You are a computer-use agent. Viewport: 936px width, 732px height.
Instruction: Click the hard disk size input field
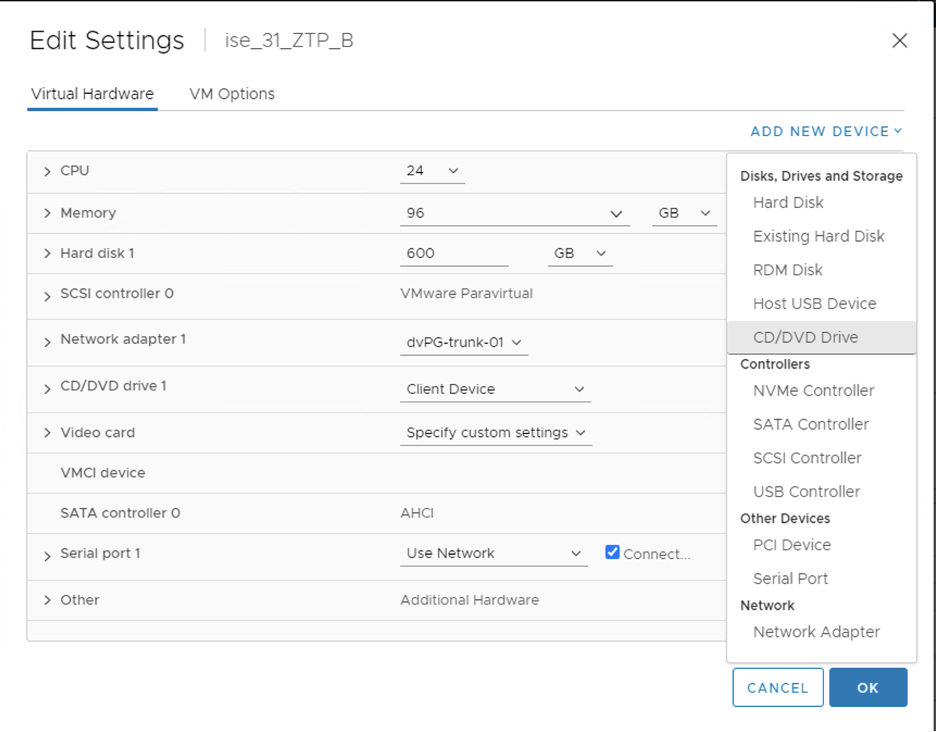point(453,254)
